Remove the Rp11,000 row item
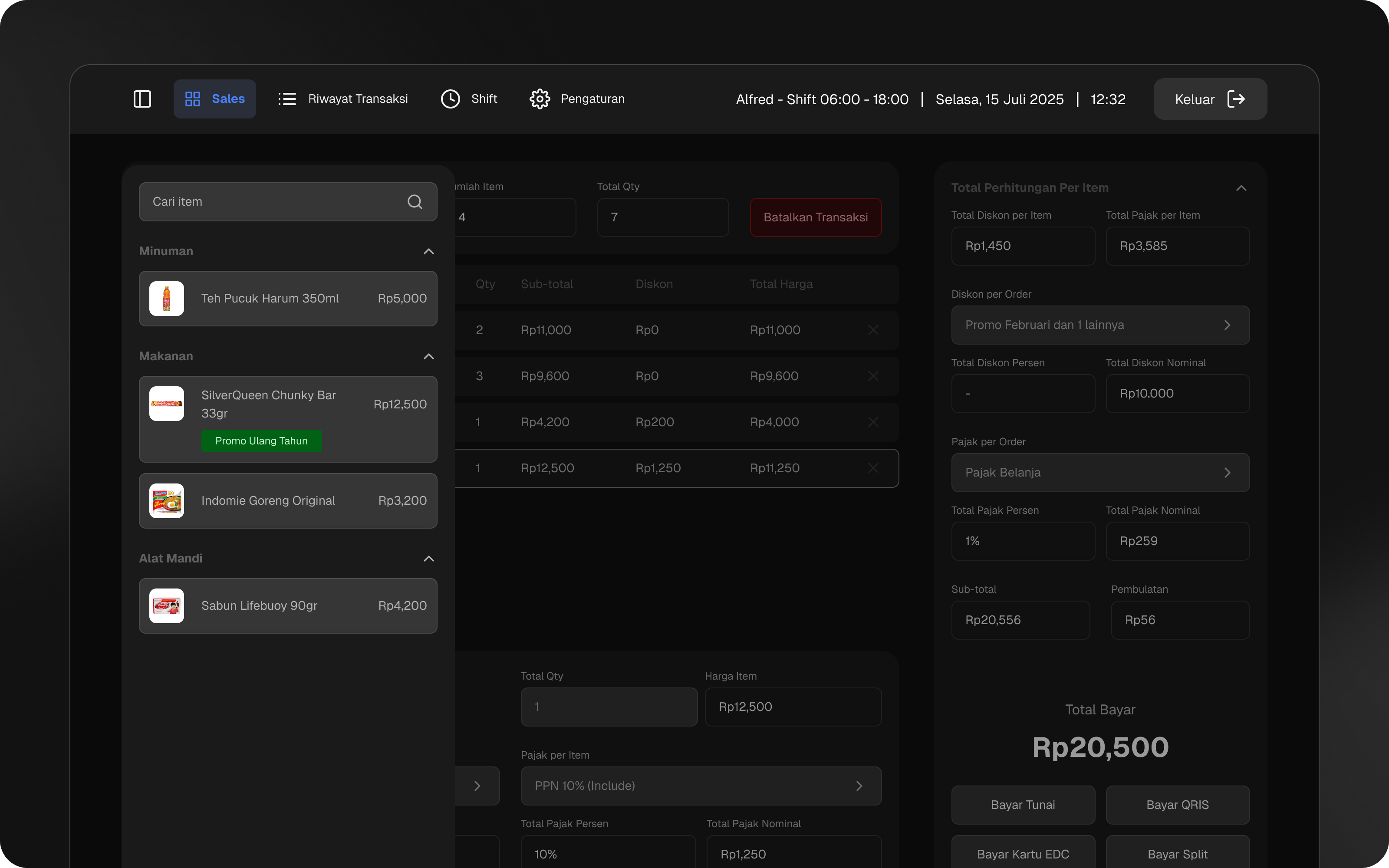Viewport: 1389px width, 868px height. coord(873,330)
